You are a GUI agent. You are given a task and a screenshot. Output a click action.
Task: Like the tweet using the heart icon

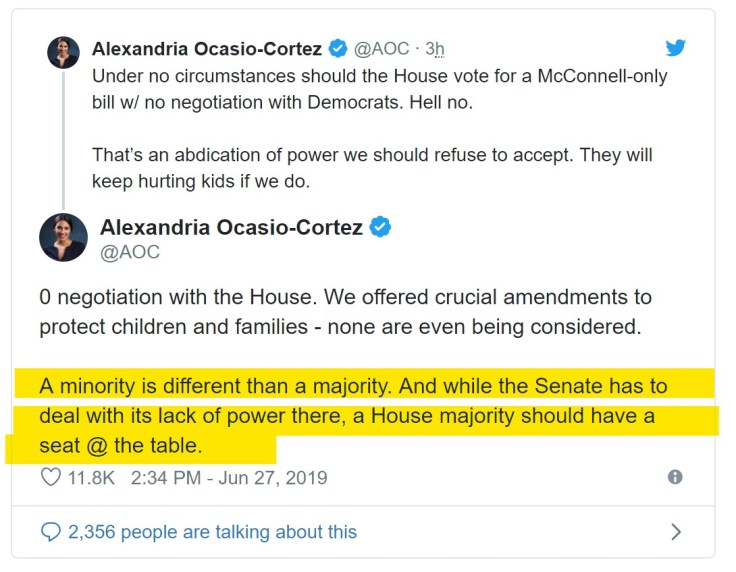pyautogui.click(x=50, y=478)
